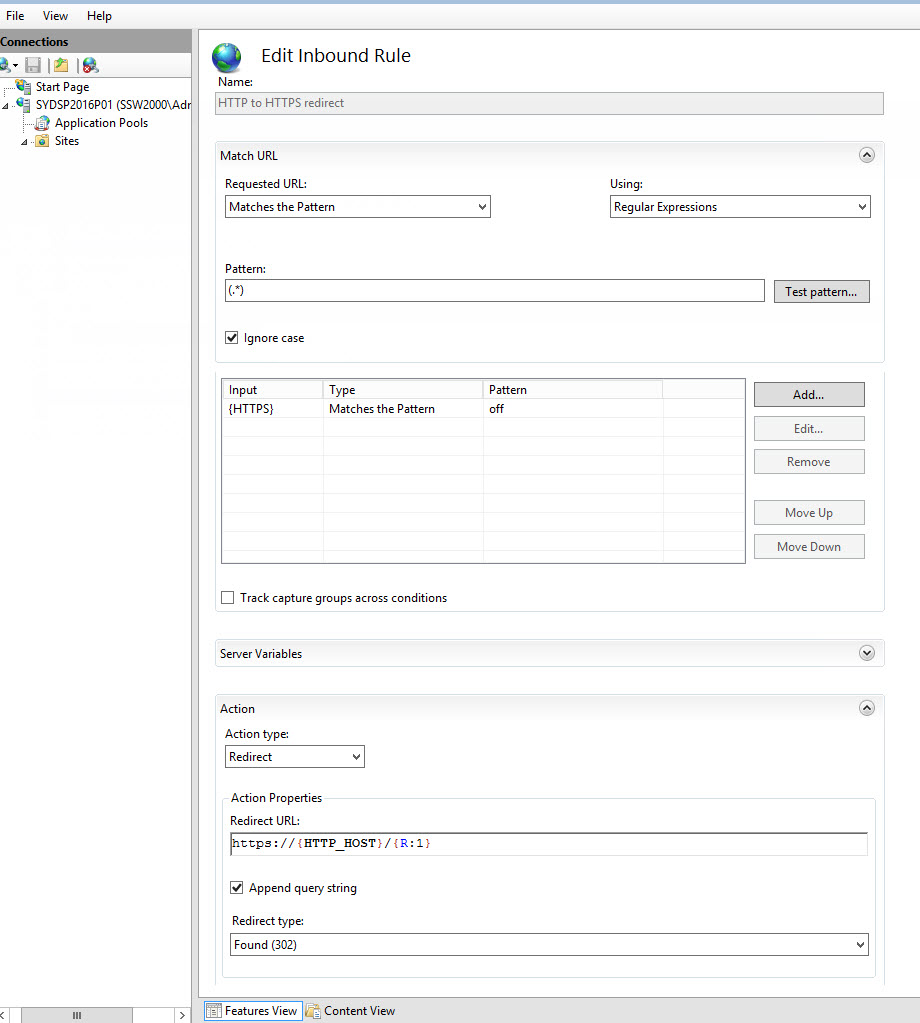This screenshot has height=1023, width=920.
Task: Open Application Pools node icon
Action: point(42,123)
